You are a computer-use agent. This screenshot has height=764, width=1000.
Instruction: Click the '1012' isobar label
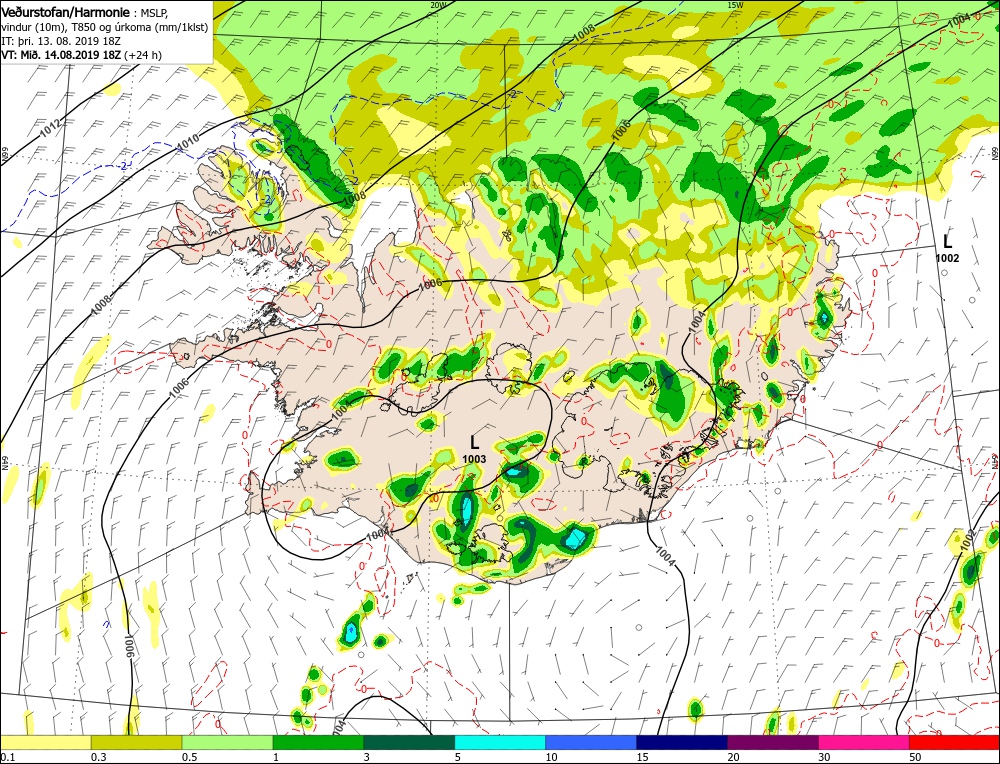50,129
